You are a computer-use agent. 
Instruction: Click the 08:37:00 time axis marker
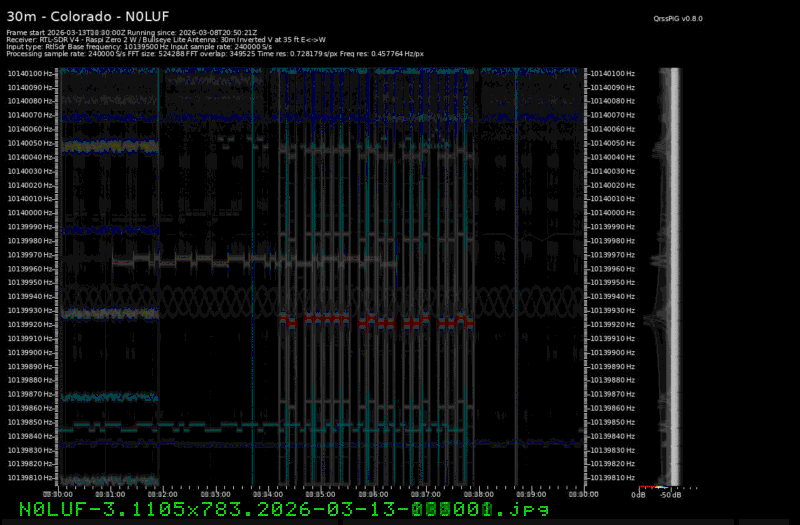click(x=426, y=493)
